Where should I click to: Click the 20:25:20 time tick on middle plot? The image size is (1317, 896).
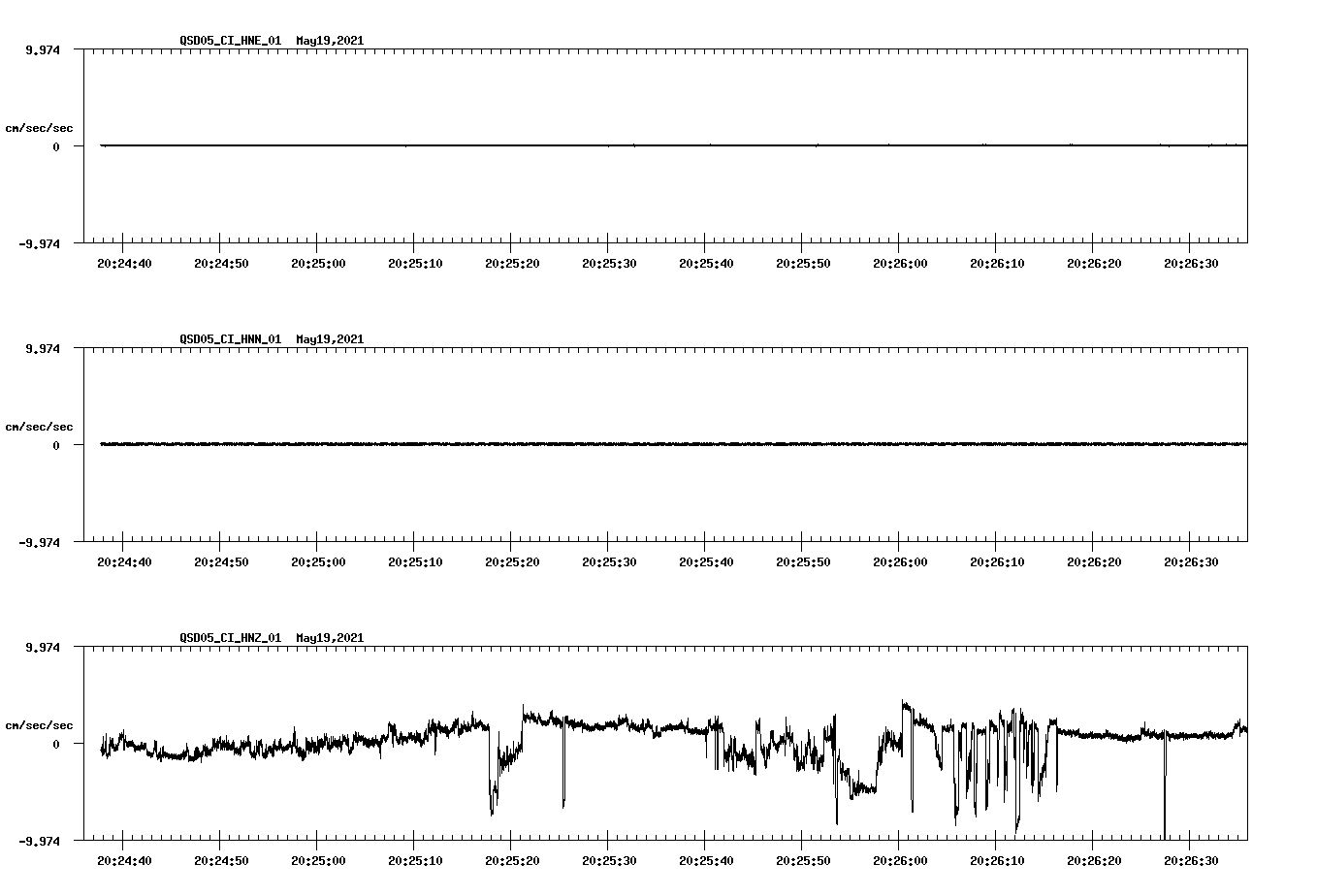click(510, 560)
